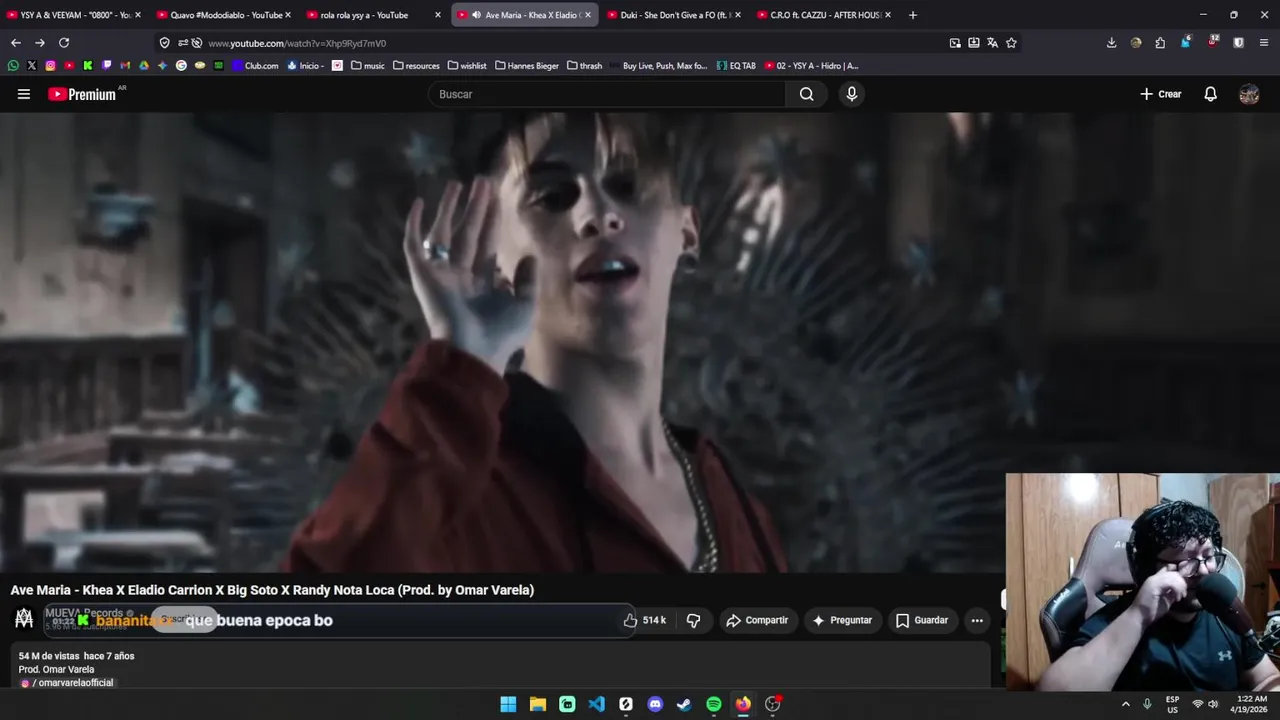The image size is (1280, 720).
Task: Save the video with Guardar
Action: [x=921, y=620]
